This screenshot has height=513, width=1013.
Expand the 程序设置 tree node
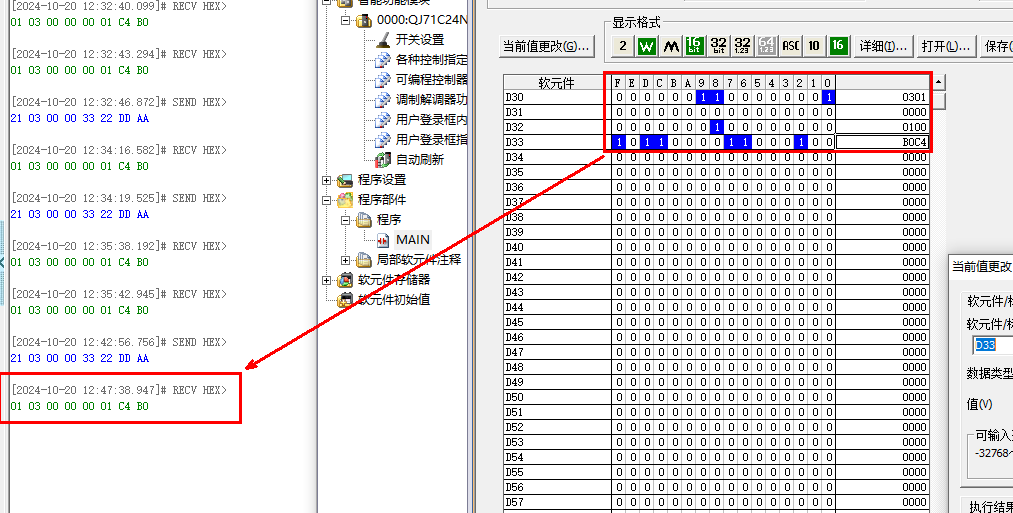point(327,180)
